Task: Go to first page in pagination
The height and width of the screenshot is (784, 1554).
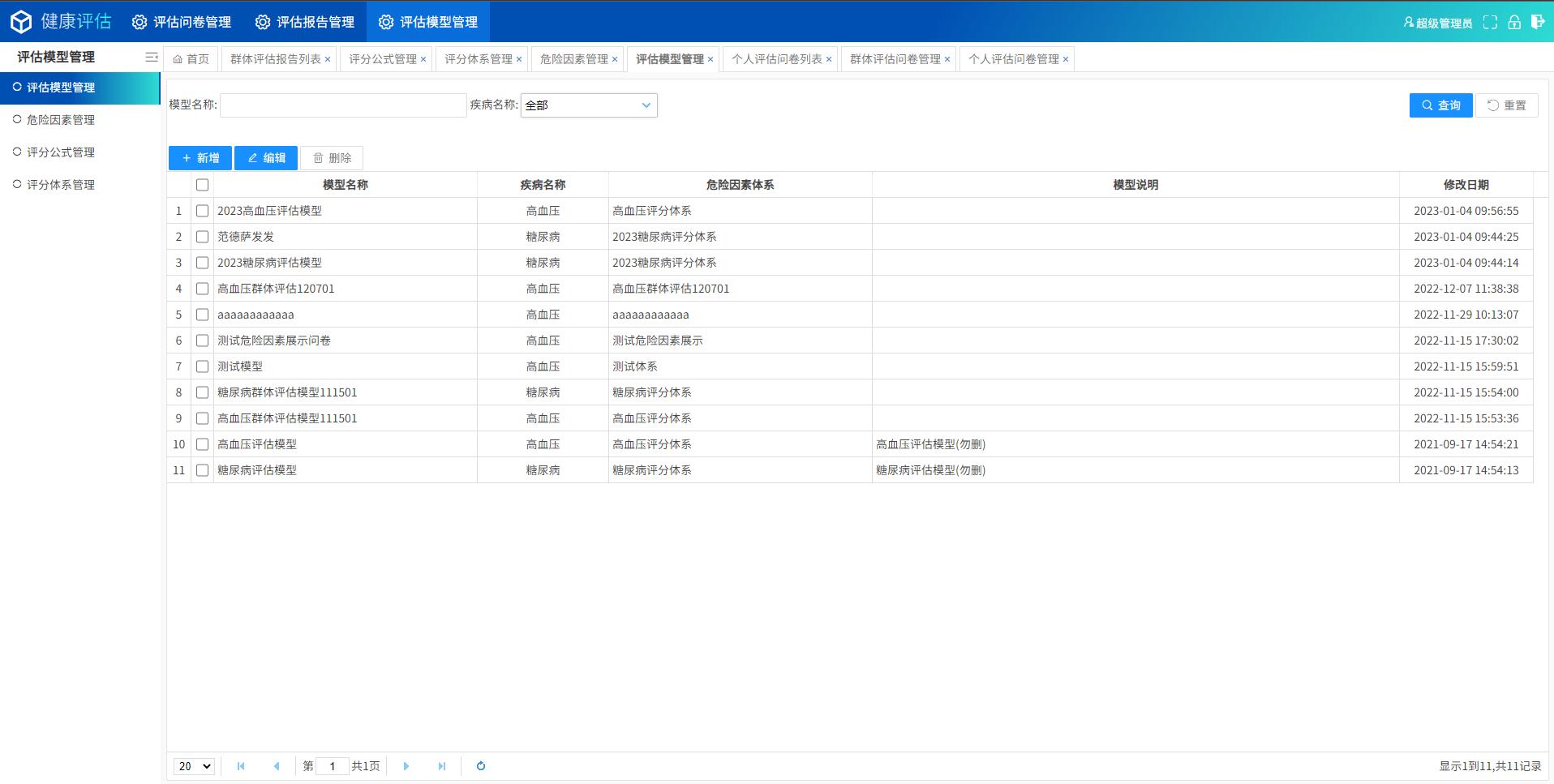Action: point(241,766)
